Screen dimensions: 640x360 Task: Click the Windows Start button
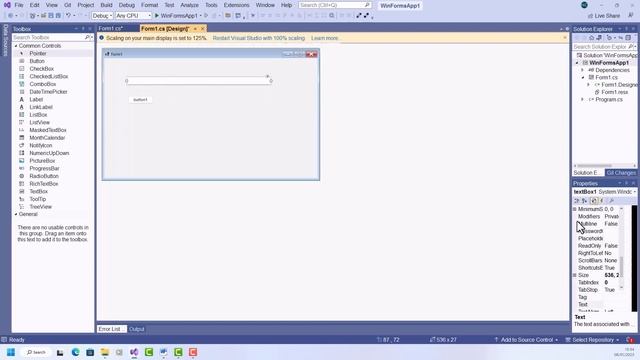pos(11,352)
